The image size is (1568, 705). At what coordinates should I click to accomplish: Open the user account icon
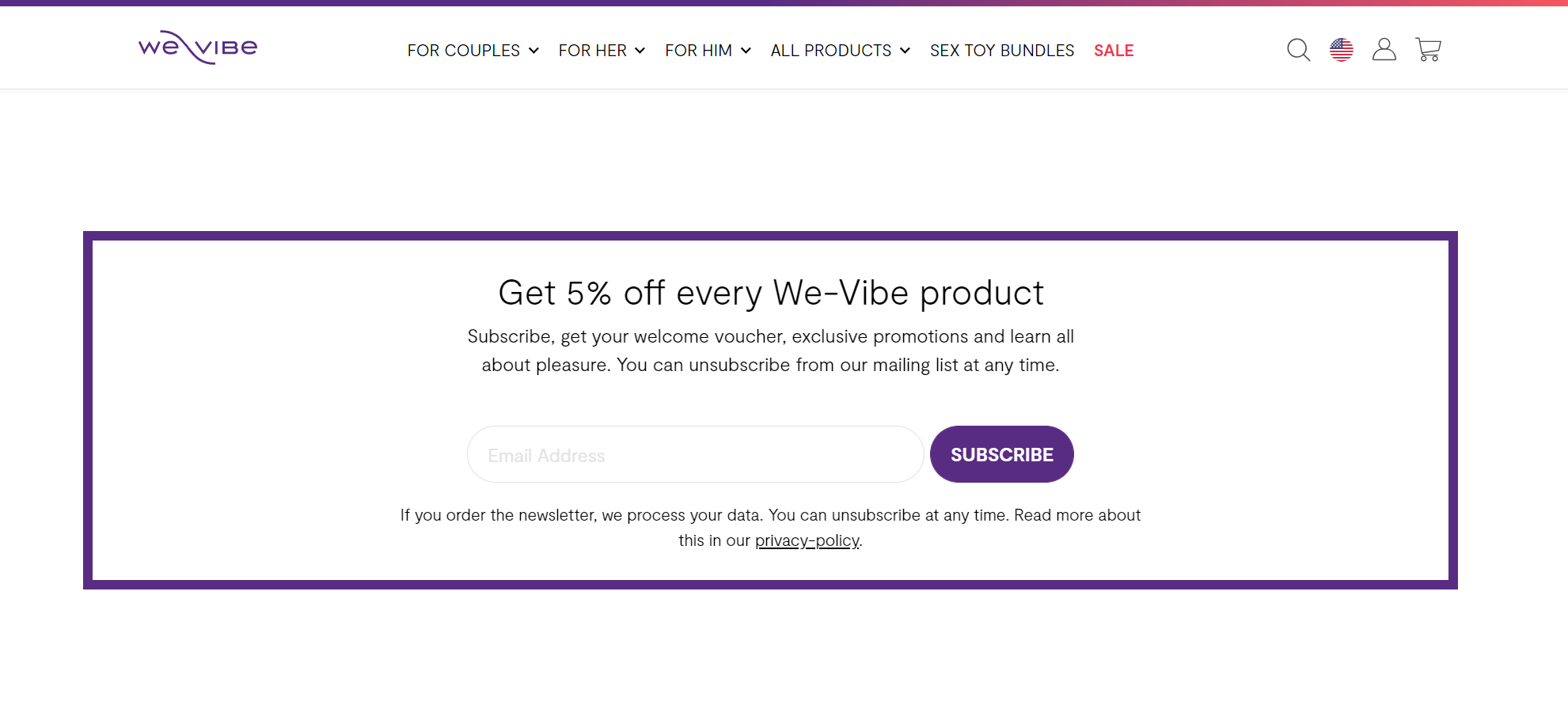[1384, 50]
